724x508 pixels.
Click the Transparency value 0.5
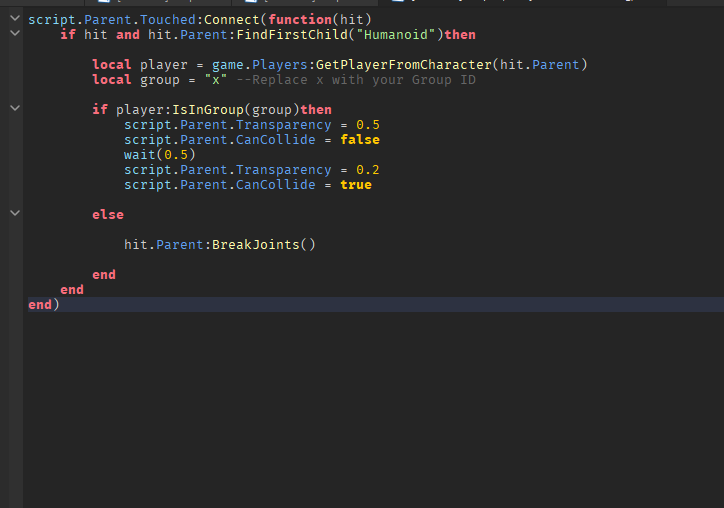(x=367, y=125)
